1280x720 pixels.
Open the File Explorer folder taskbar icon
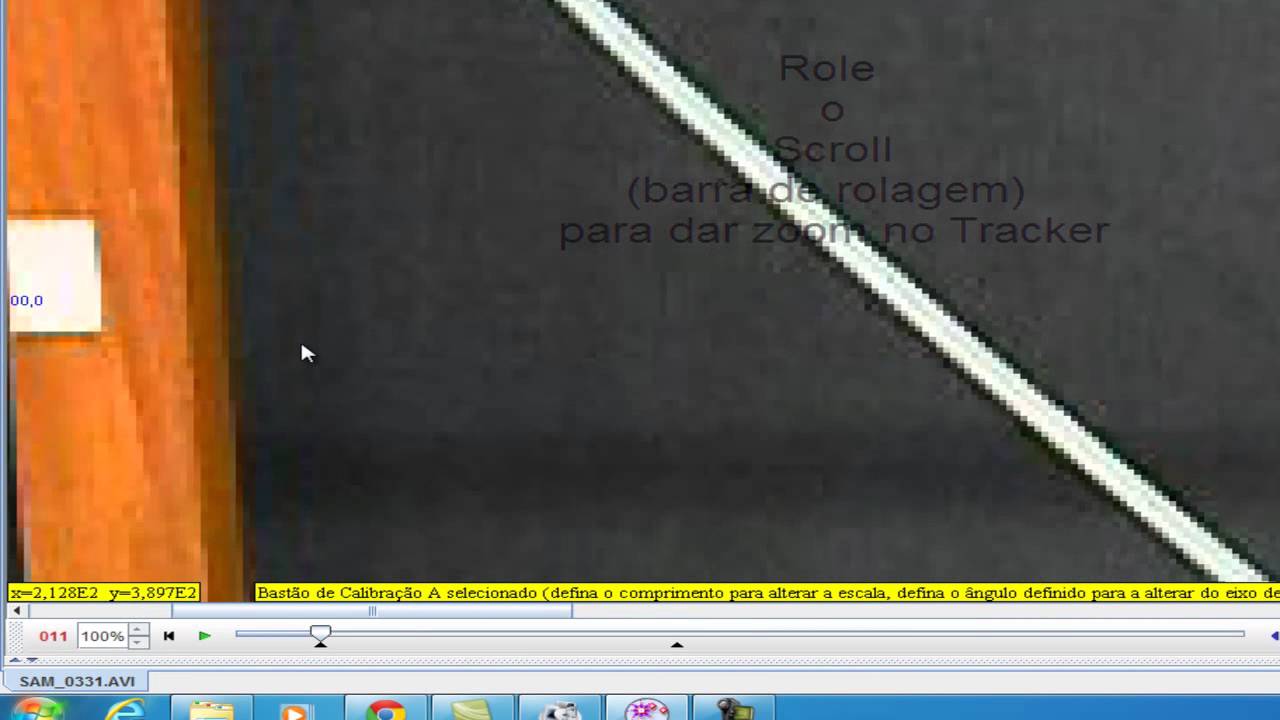211,710
